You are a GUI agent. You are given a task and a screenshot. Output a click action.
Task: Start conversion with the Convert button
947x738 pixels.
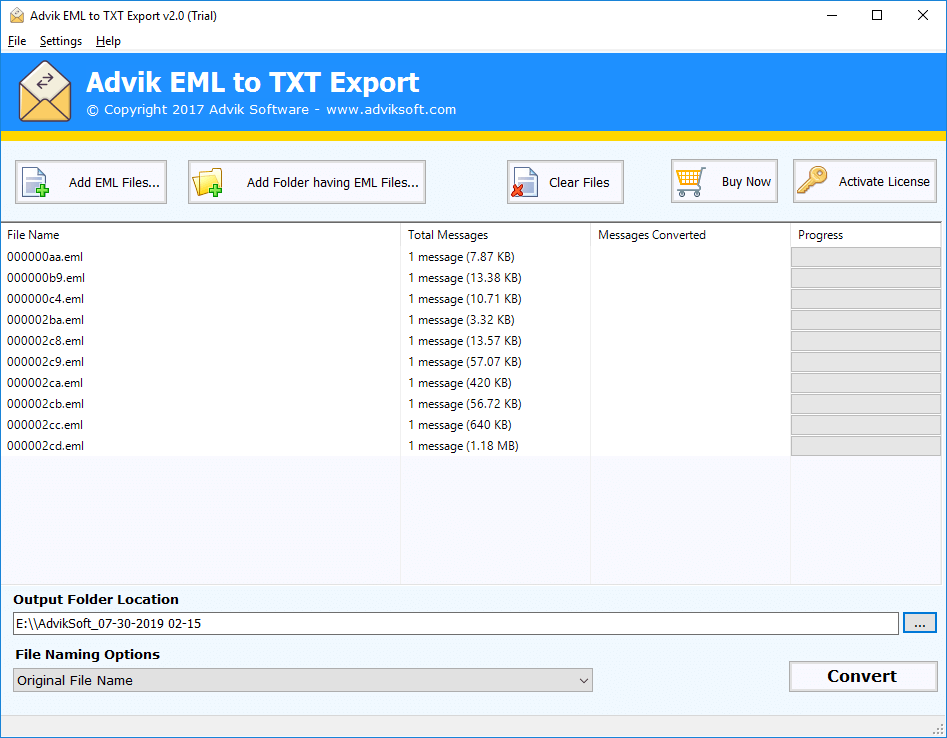click(x=863, y=676)
